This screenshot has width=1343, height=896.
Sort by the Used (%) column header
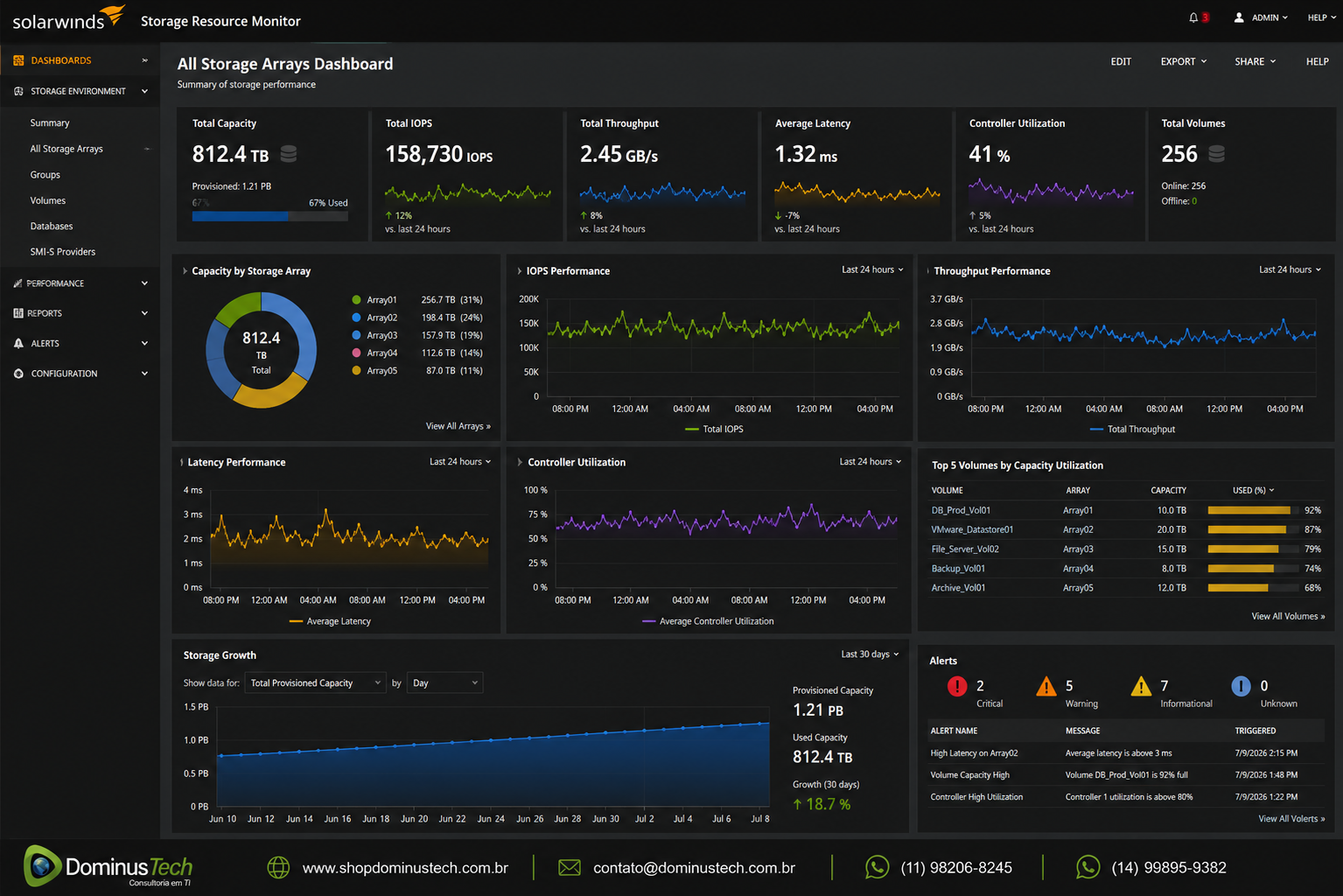pyautogui.click(x=1254, y=490)
